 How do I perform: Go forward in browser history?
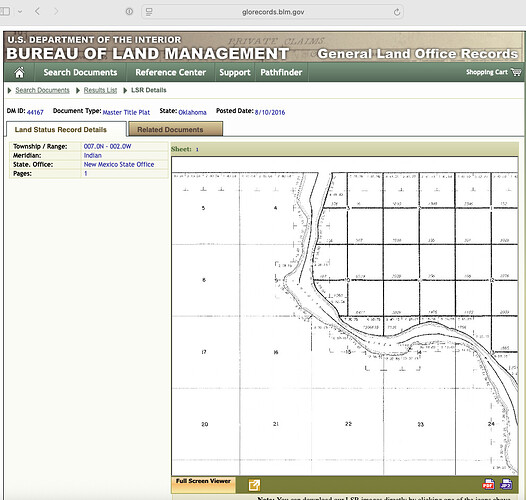(x=56, y=11)
